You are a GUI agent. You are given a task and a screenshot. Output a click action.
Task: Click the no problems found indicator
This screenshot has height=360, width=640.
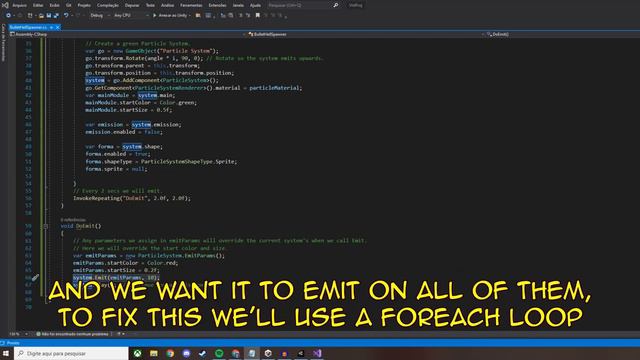[x=72, y=334]
